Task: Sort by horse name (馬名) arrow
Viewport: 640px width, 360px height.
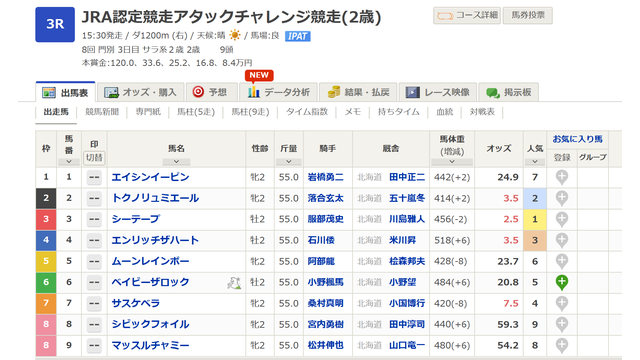Action: tap(176, 162)
